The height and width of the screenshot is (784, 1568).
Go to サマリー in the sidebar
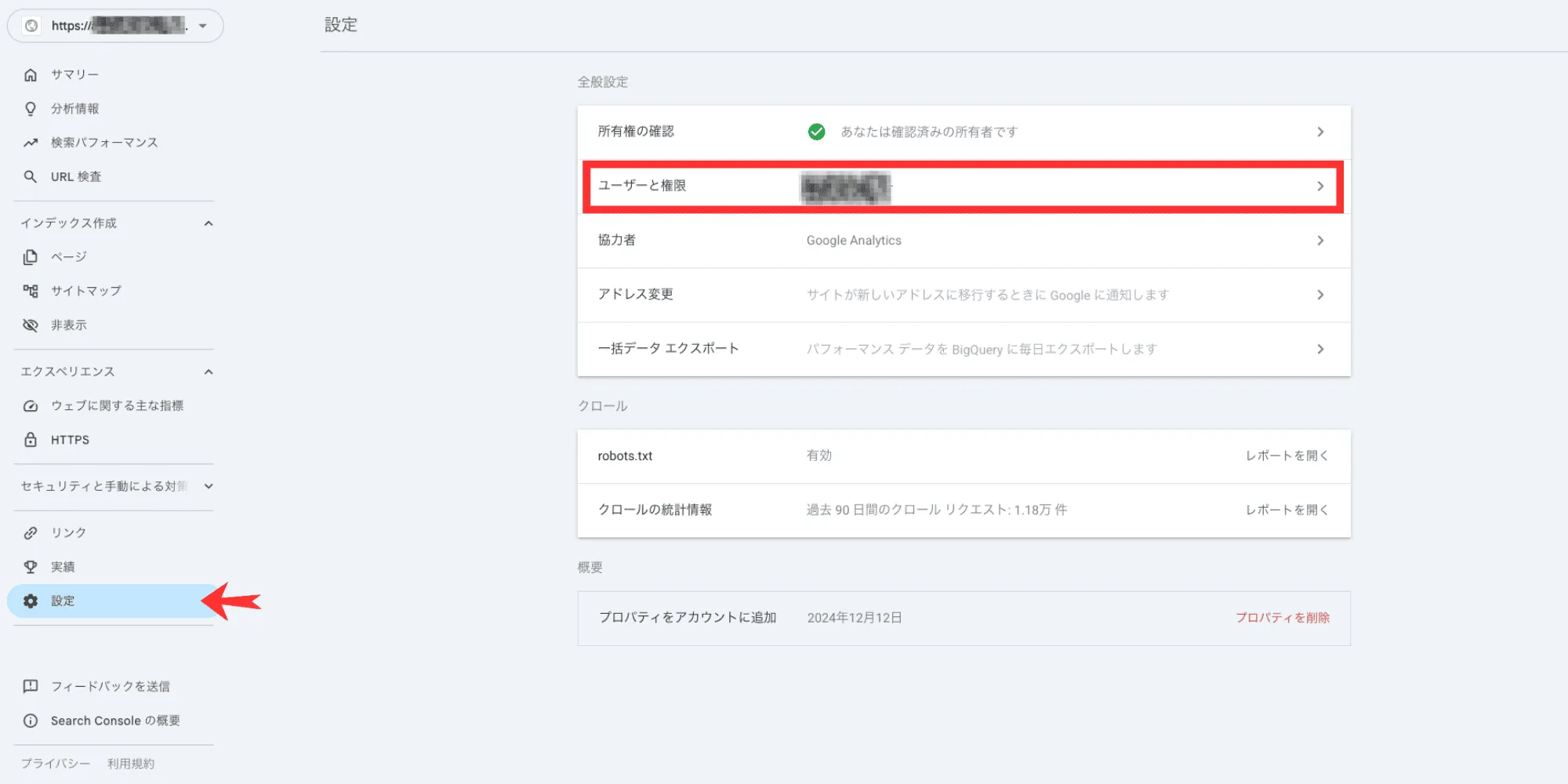pos(75,74)
